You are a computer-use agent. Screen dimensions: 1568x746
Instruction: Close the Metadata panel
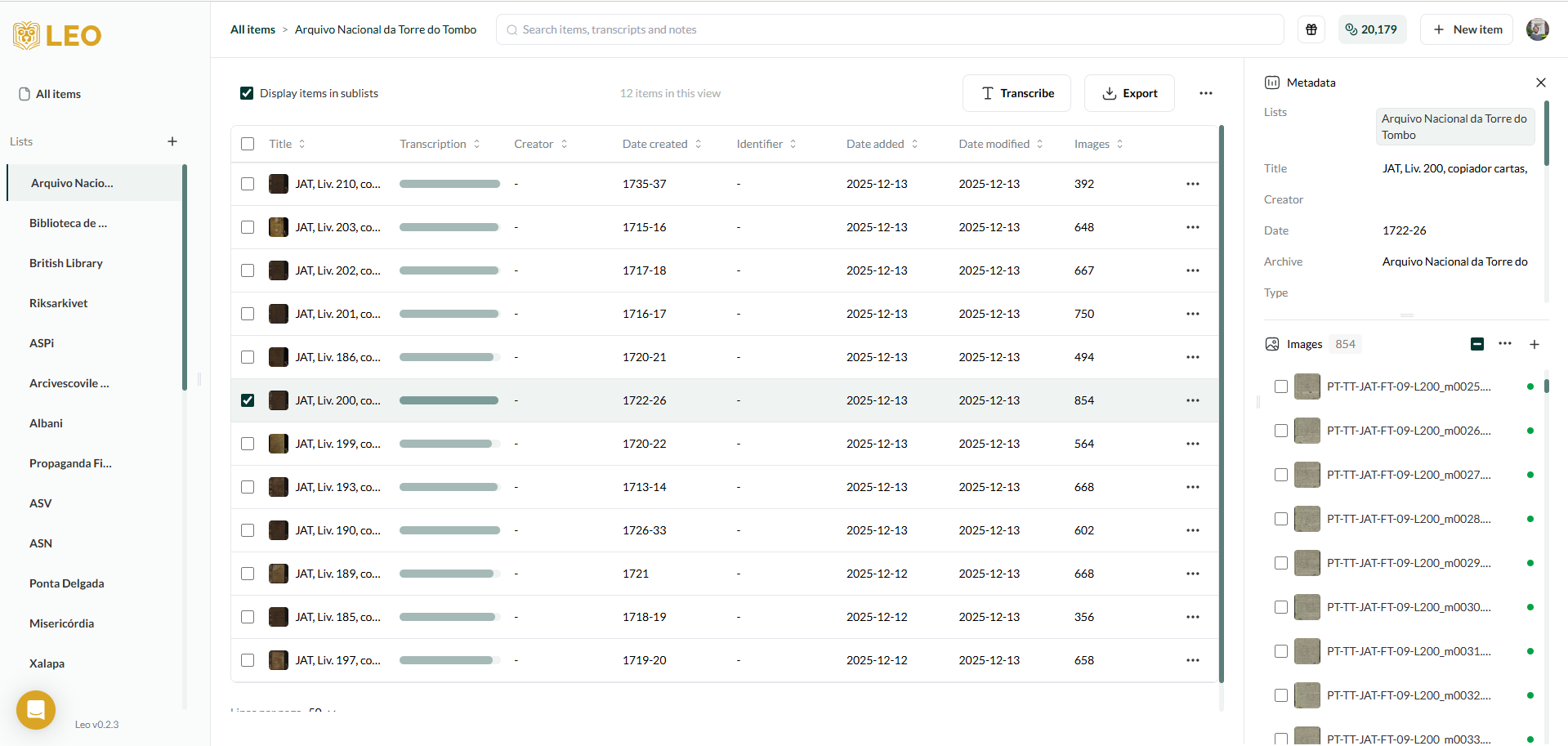1540,83
